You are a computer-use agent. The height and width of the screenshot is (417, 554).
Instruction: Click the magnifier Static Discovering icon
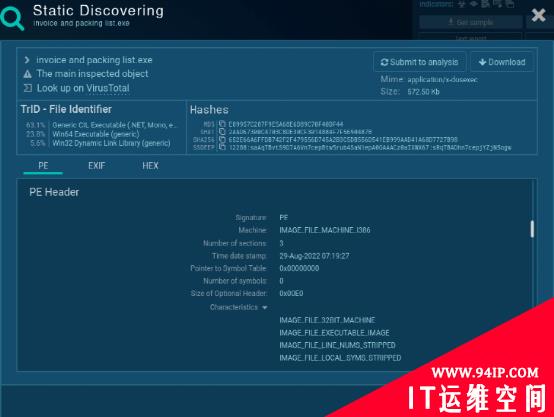click(x=12, y=18)
